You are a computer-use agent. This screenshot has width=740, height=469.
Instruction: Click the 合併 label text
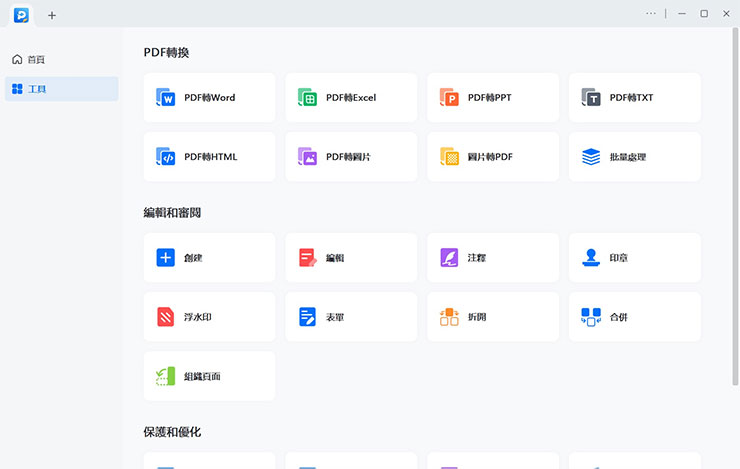pyautogui.click(x=619, y=317)
